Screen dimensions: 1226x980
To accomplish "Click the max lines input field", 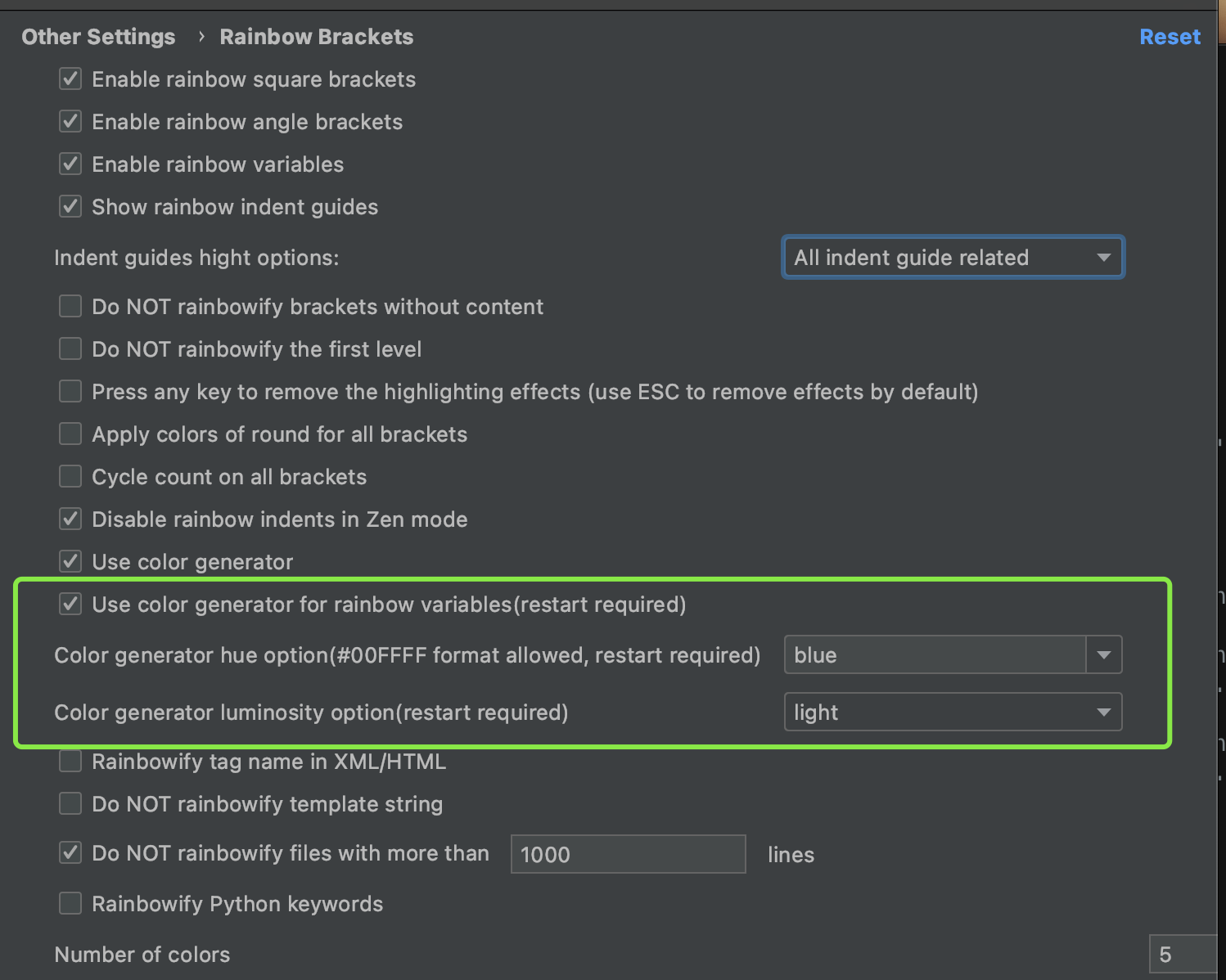I will coord(628,855).
